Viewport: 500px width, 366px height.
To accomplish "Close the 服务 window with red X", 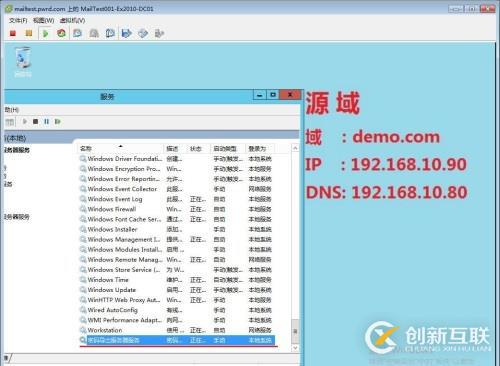I will click(x=290, y=95).
